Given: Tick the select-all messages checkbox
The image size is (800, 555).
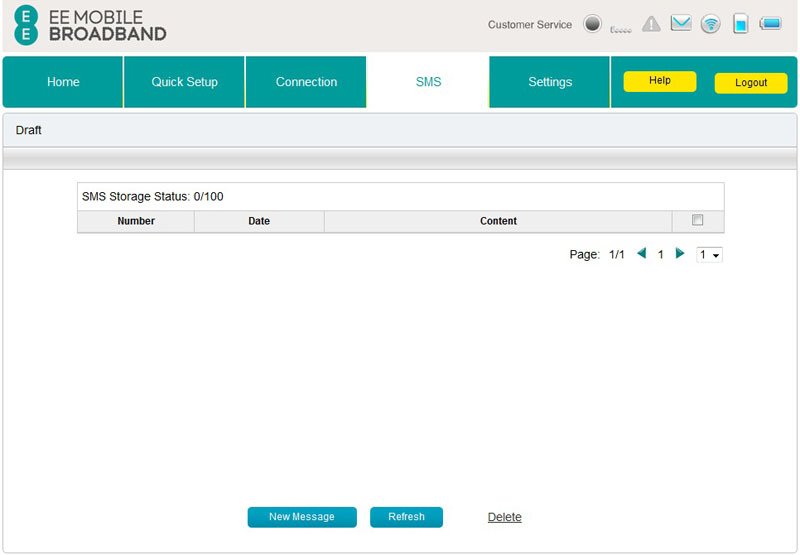Looking at the screenshot, I should pos(697,220).
